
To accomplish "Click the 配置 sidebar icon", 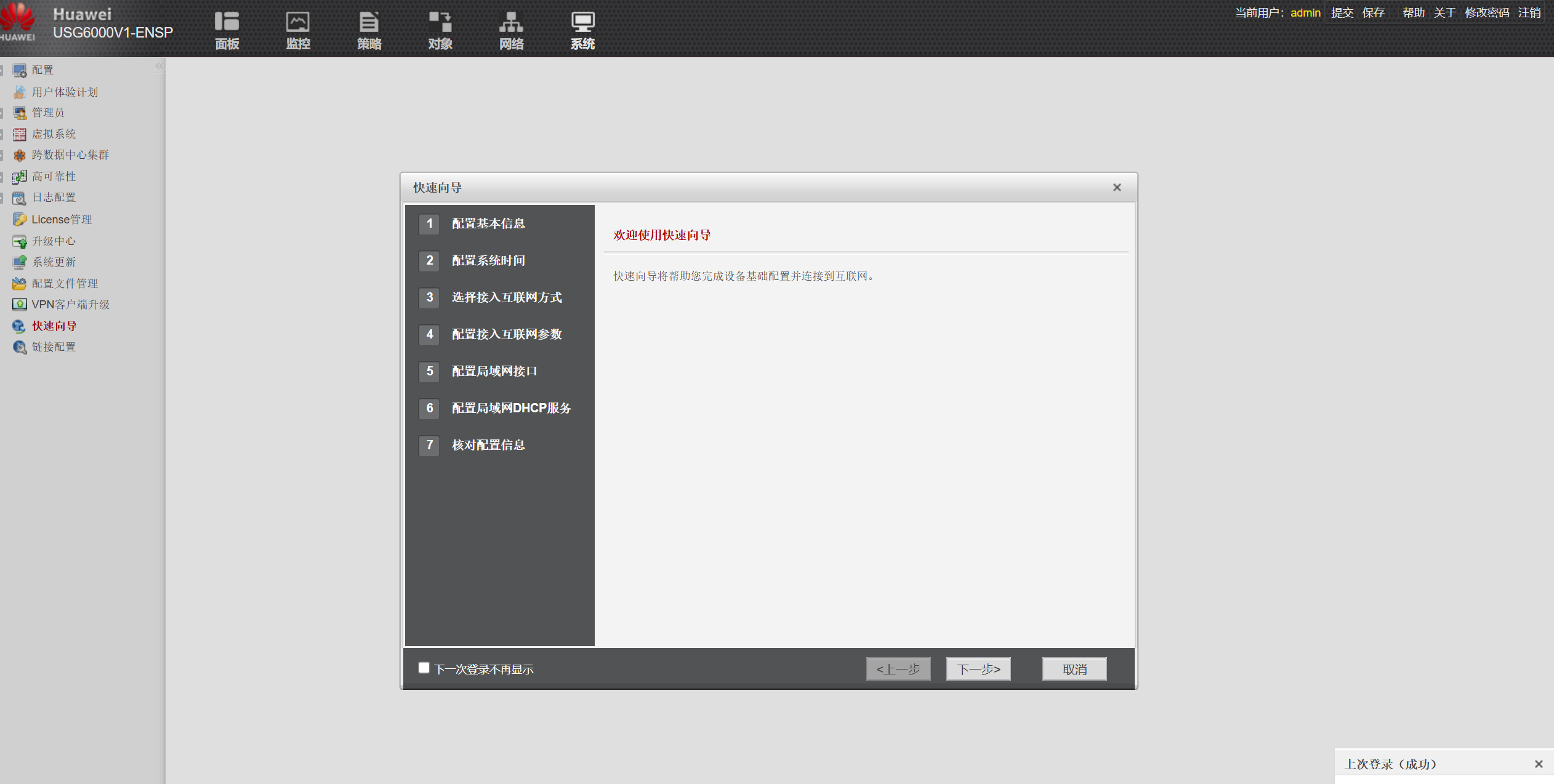I will (x=20, y=71).
